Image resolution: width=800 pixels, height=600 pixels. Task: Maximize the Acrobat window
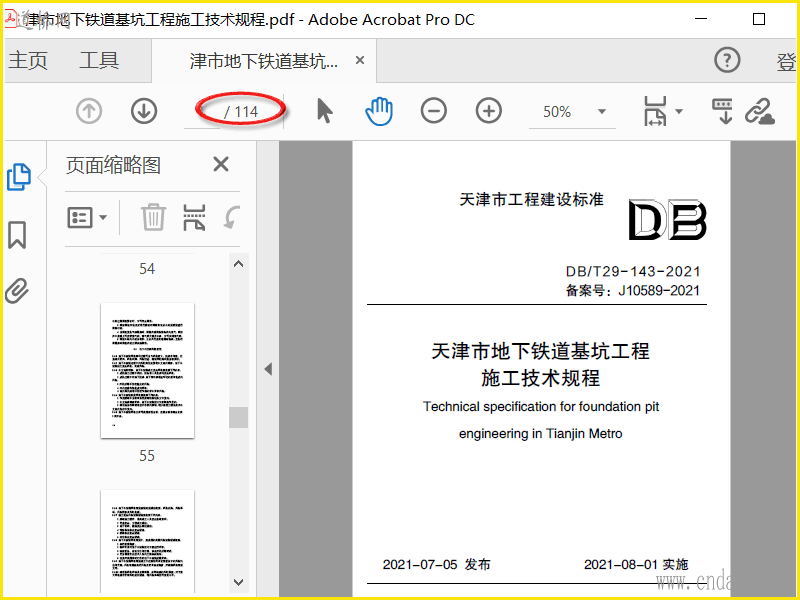(x=759, y=19)
